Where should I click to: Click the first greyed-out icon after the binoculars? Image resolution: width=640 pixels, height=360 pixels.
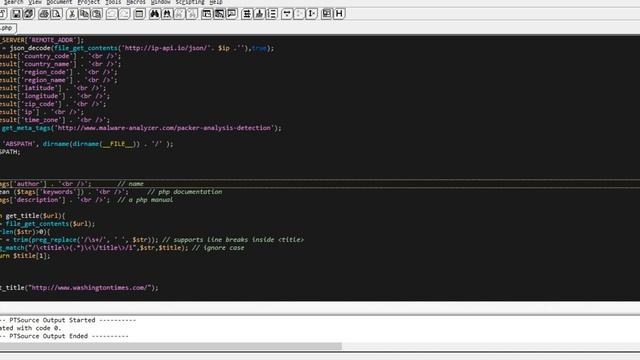point(179,14)
